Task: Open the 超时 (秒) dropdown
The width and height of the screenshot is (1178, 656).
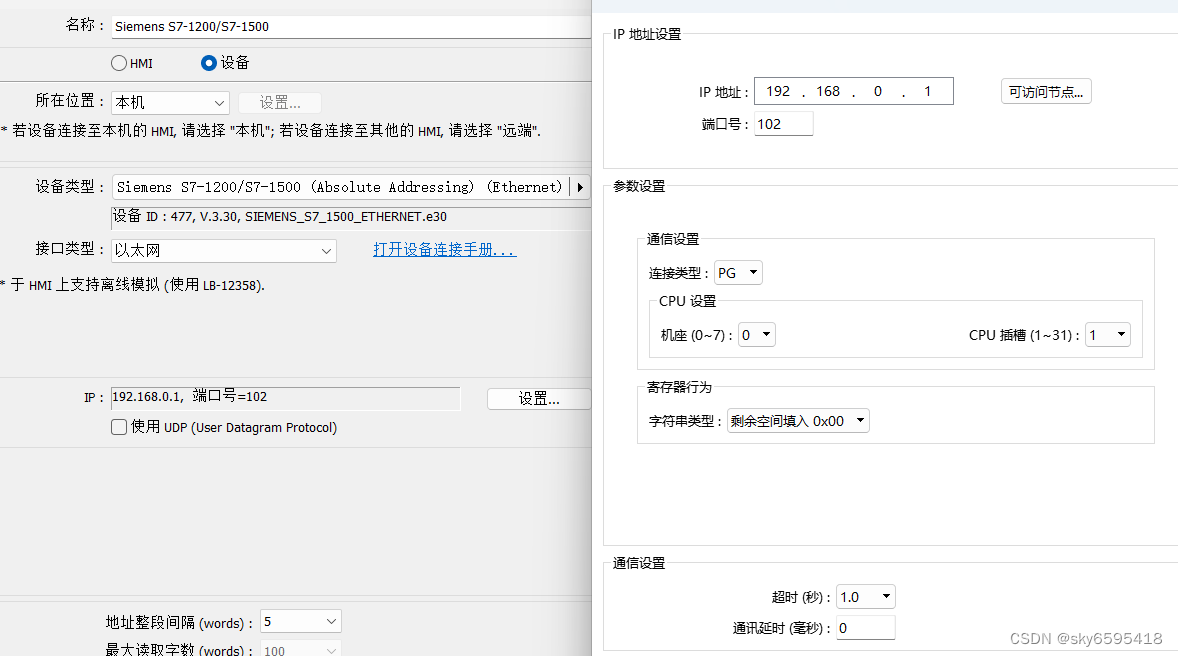Action: tap(866, 597)
